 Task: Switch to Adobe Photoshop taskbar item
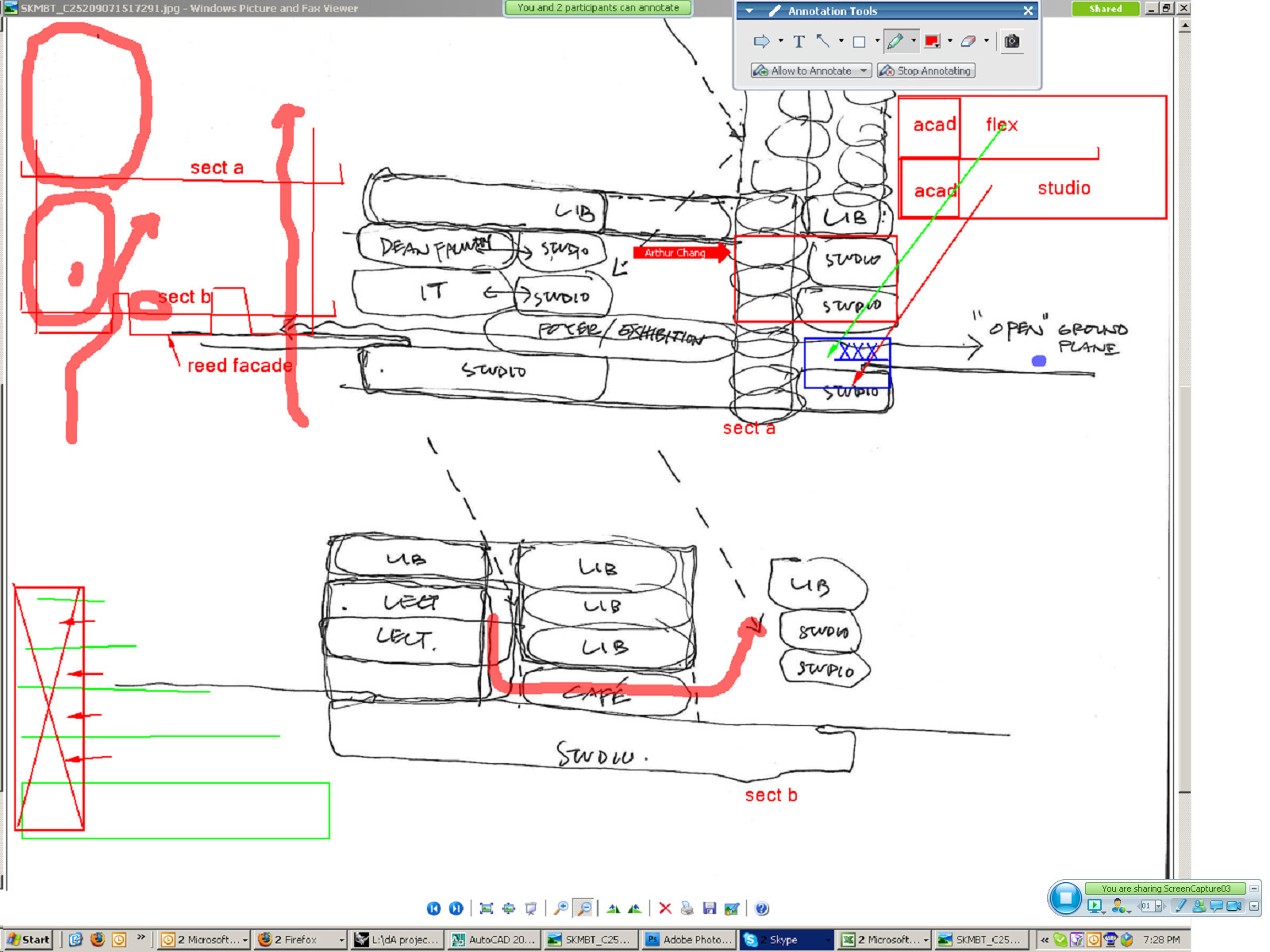pos(689,939)
